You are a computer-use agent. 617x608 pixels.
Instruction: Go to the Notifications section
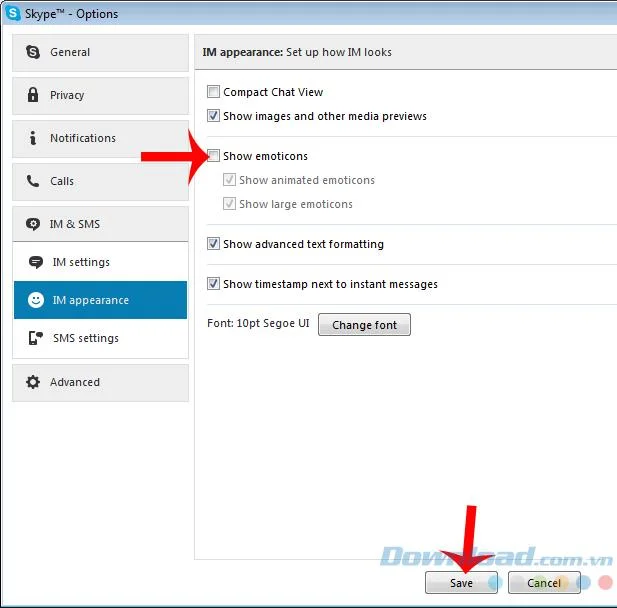point(100,139)
